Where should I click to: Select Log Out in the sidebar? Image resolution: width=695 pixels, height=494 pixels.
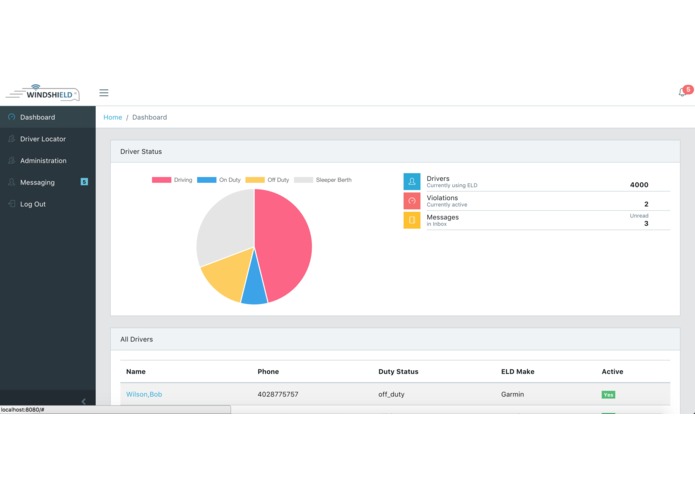(x=48, y=204)
